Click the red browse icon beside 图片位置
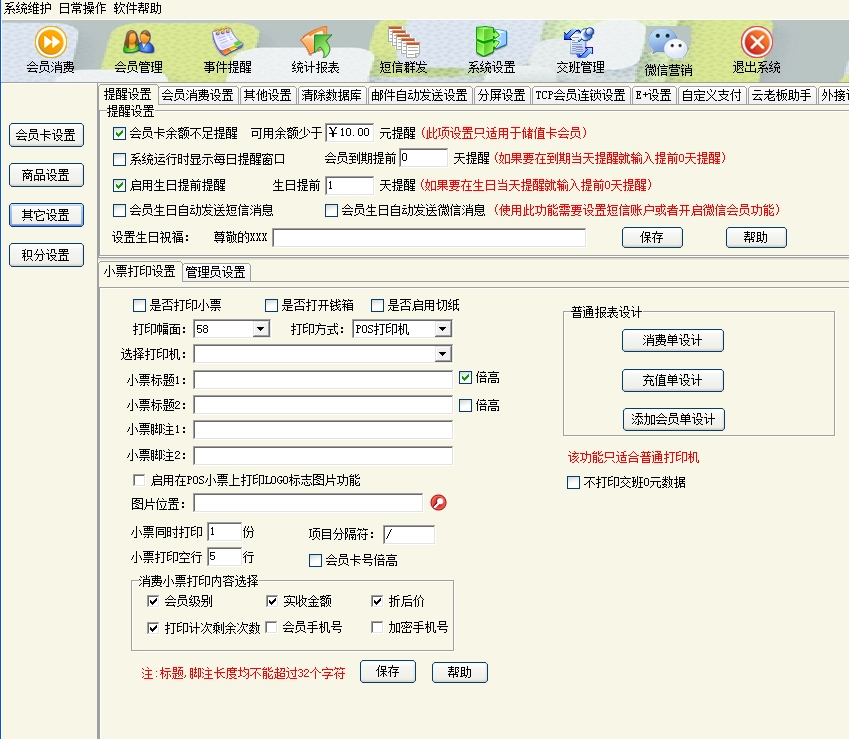Viewport: 849px width, 739px height. click(437, 502)
